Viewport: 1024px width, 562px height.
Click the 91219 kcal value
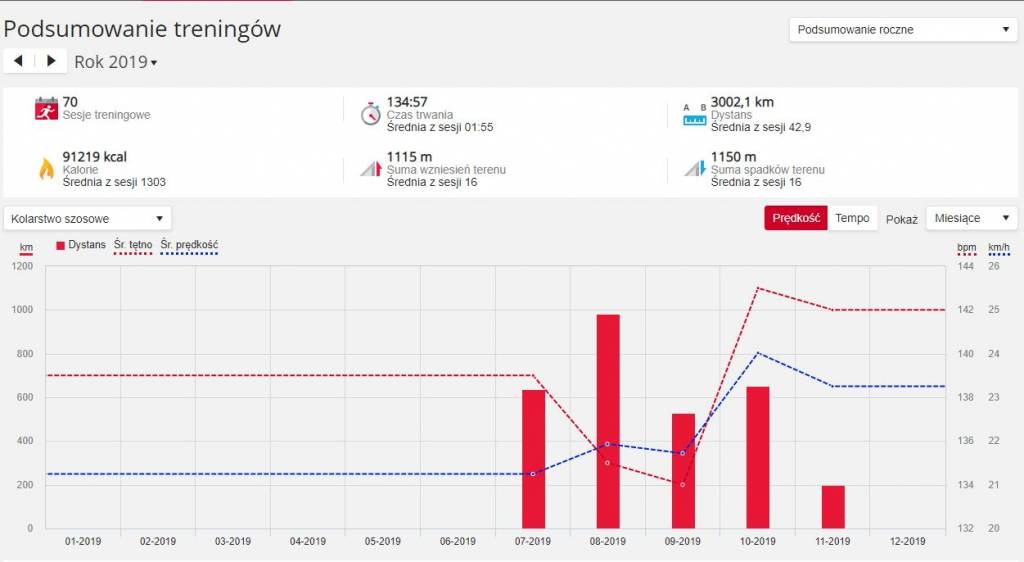(95, 157)
